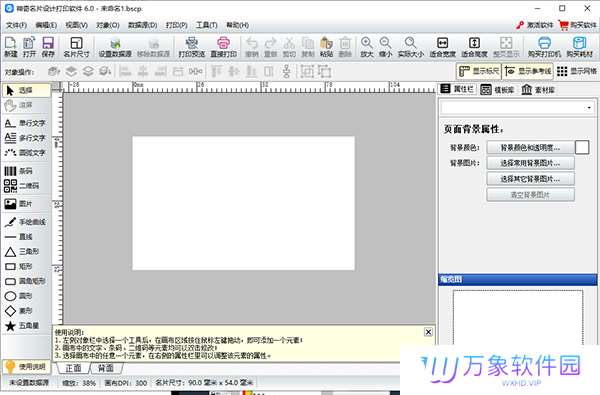Open the 打印(P) menu

[x=176, y=25]
